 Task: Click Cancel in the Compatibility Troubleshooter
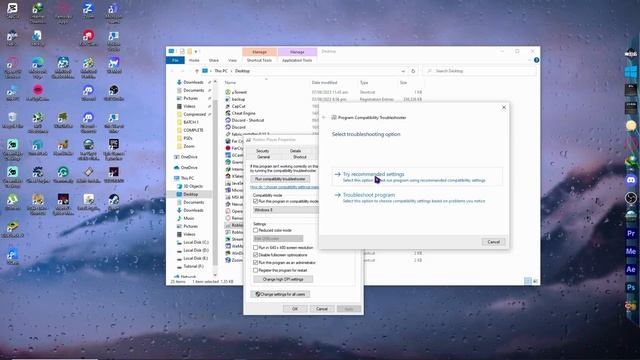(x=493, y=242)
